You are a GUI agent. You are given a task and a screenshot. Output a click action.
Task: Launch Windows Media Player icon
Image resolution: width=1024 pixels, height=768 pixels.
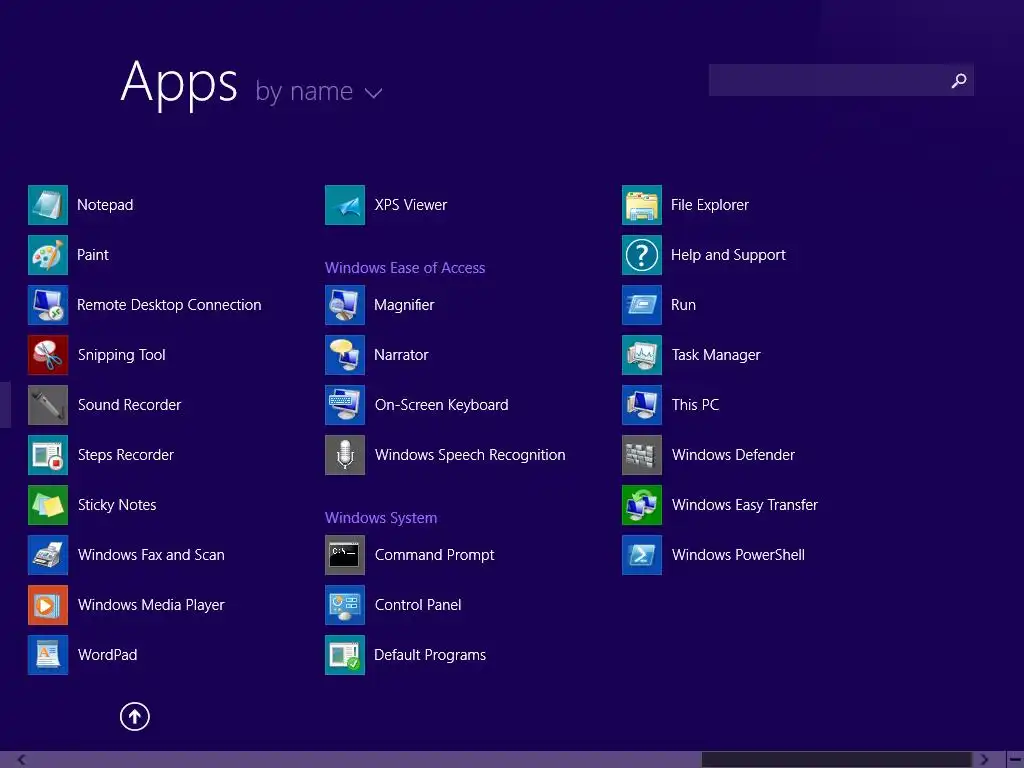(x=48, y=605)
